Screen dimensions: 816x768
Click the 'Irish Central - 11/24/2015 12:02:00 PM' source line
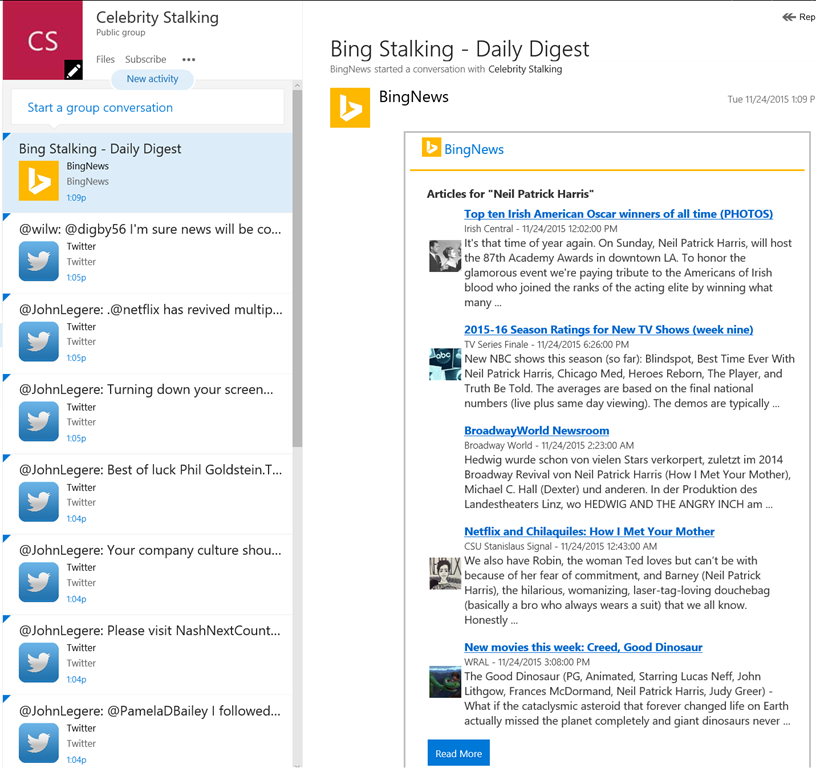[541, 228]
